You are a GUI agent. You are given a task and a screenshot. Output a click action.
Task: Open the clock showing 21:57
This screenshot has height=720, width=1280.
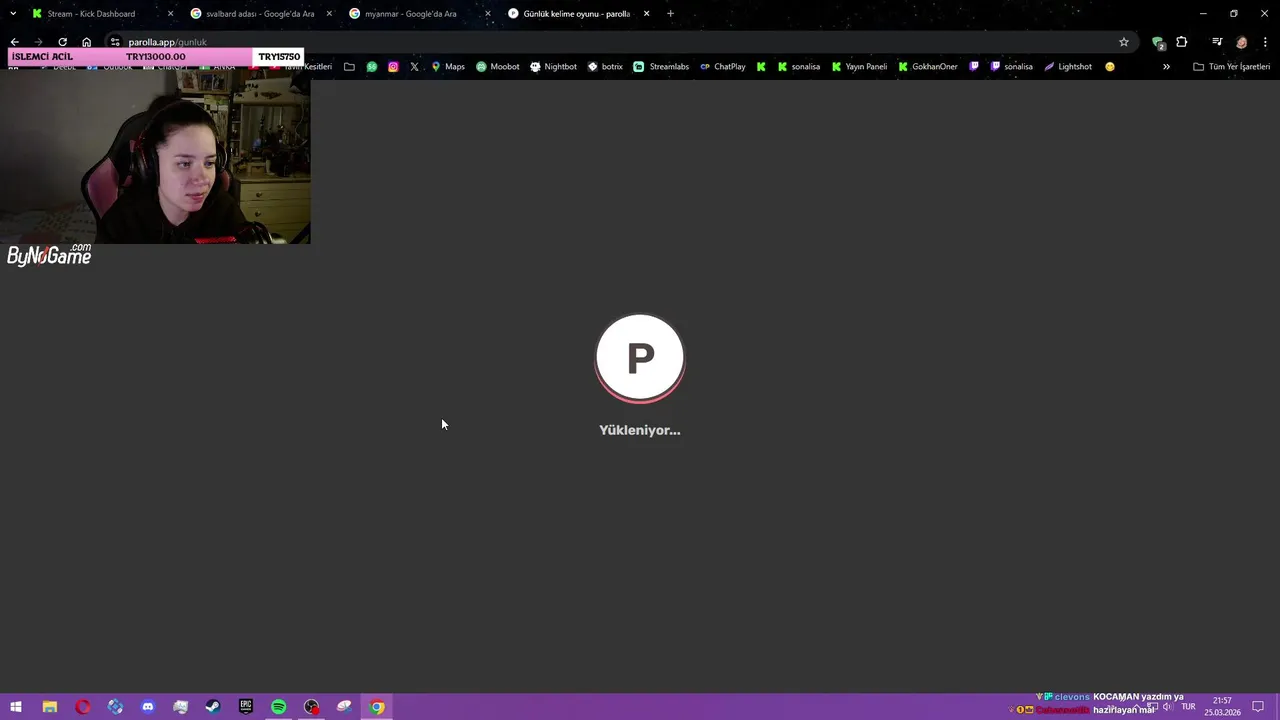(x=1222, y=707)
